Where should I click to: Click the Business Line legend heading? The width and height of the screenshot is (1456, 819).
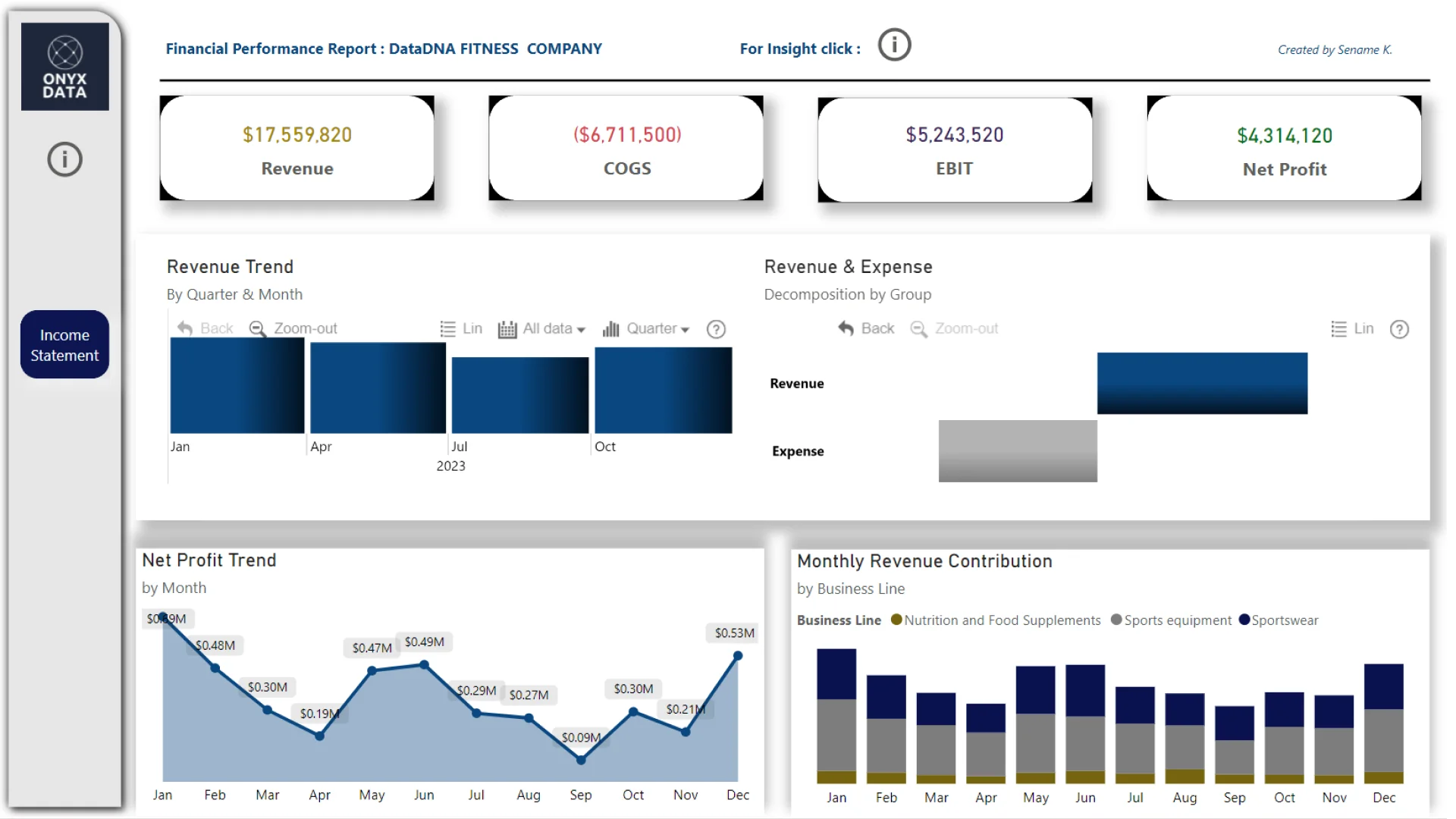(839, 620)
